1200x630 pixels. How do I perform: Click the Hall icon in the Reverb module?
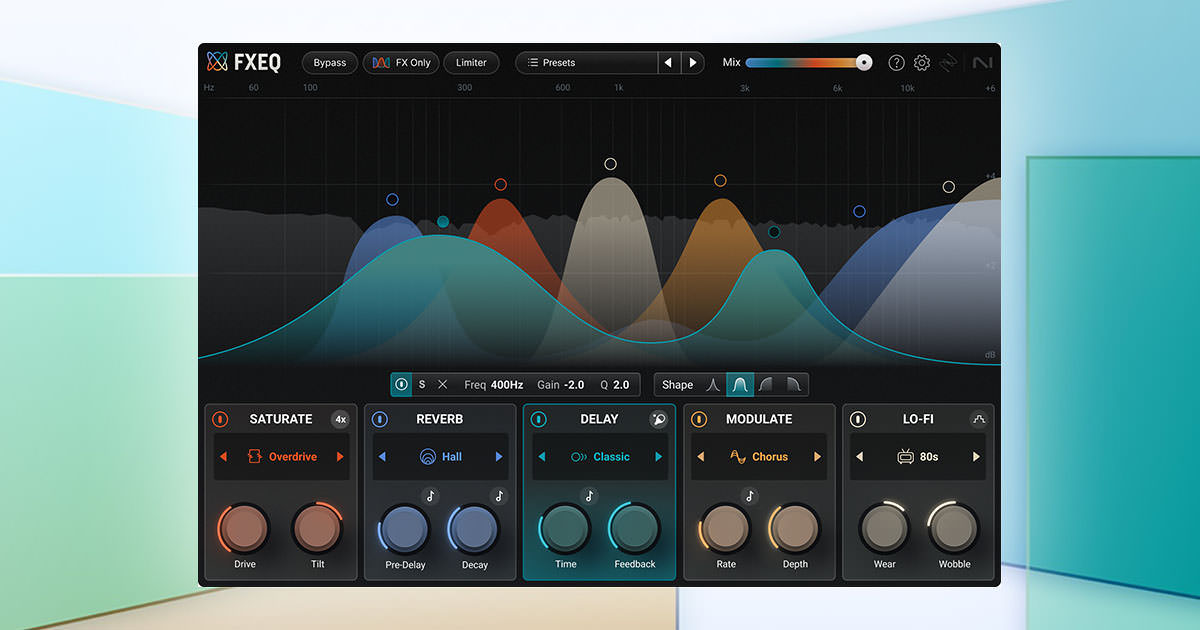click(427, 457)
